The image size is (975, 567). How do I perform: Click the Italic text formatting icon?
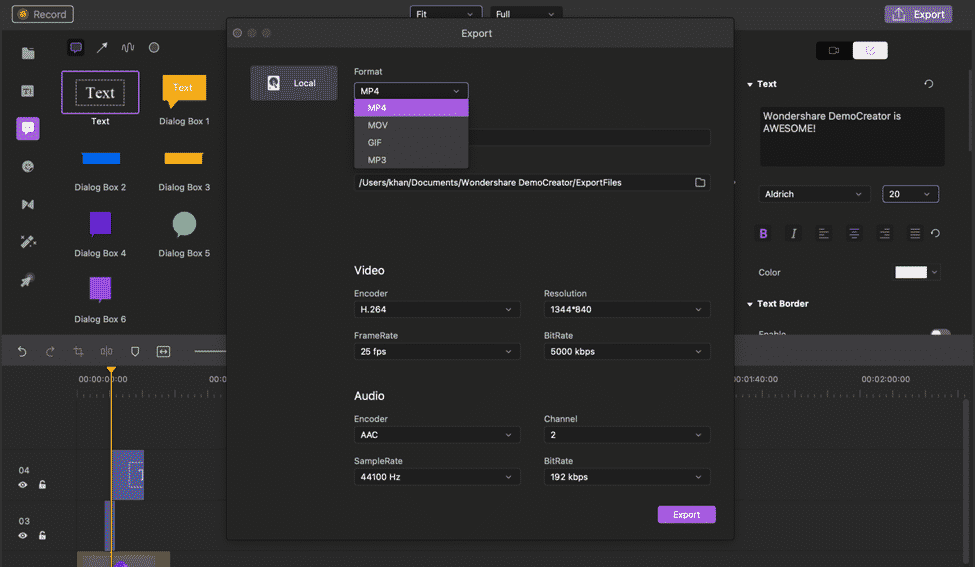coord(794,233)
